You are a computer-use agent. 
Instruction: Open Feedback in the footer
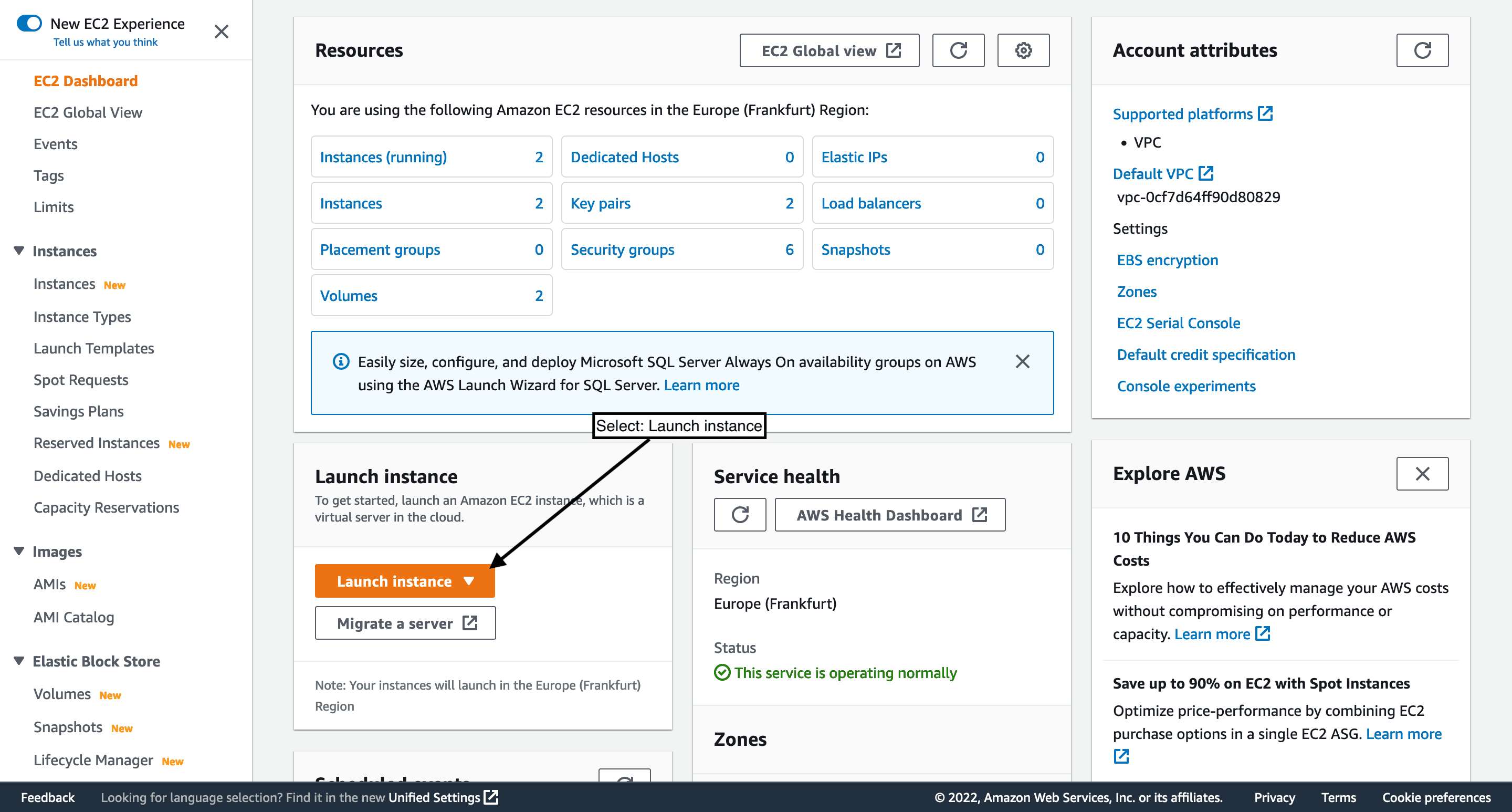[x=48, y=797]
